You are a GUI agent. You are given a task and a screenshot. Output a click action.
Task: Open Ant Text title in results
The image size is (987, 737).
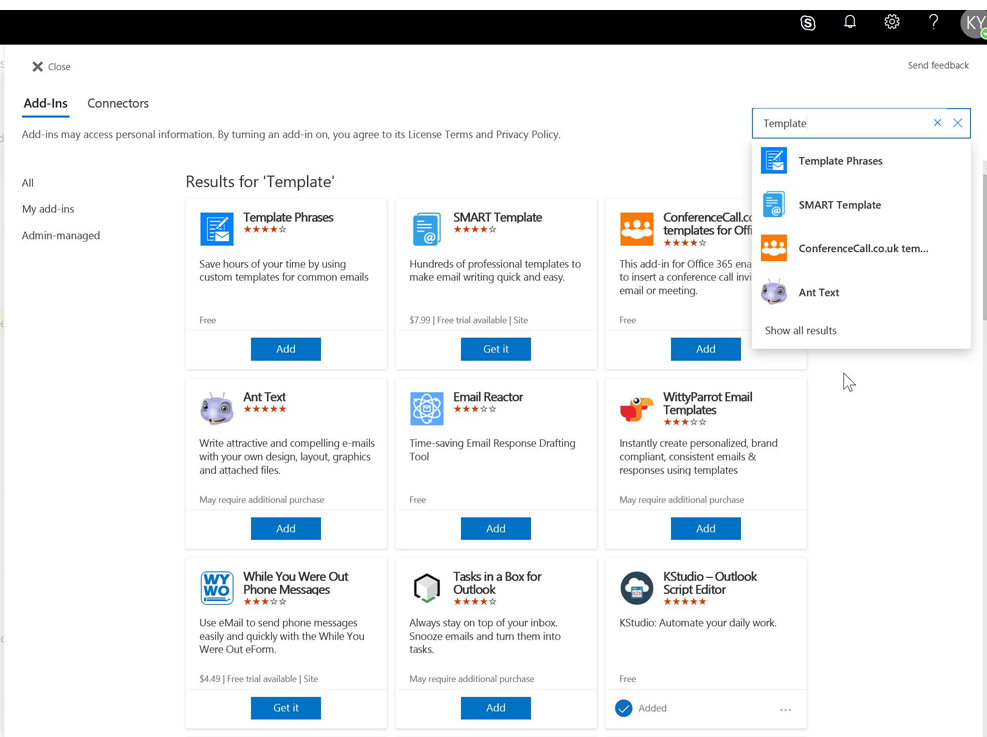[x=264, y=397]
